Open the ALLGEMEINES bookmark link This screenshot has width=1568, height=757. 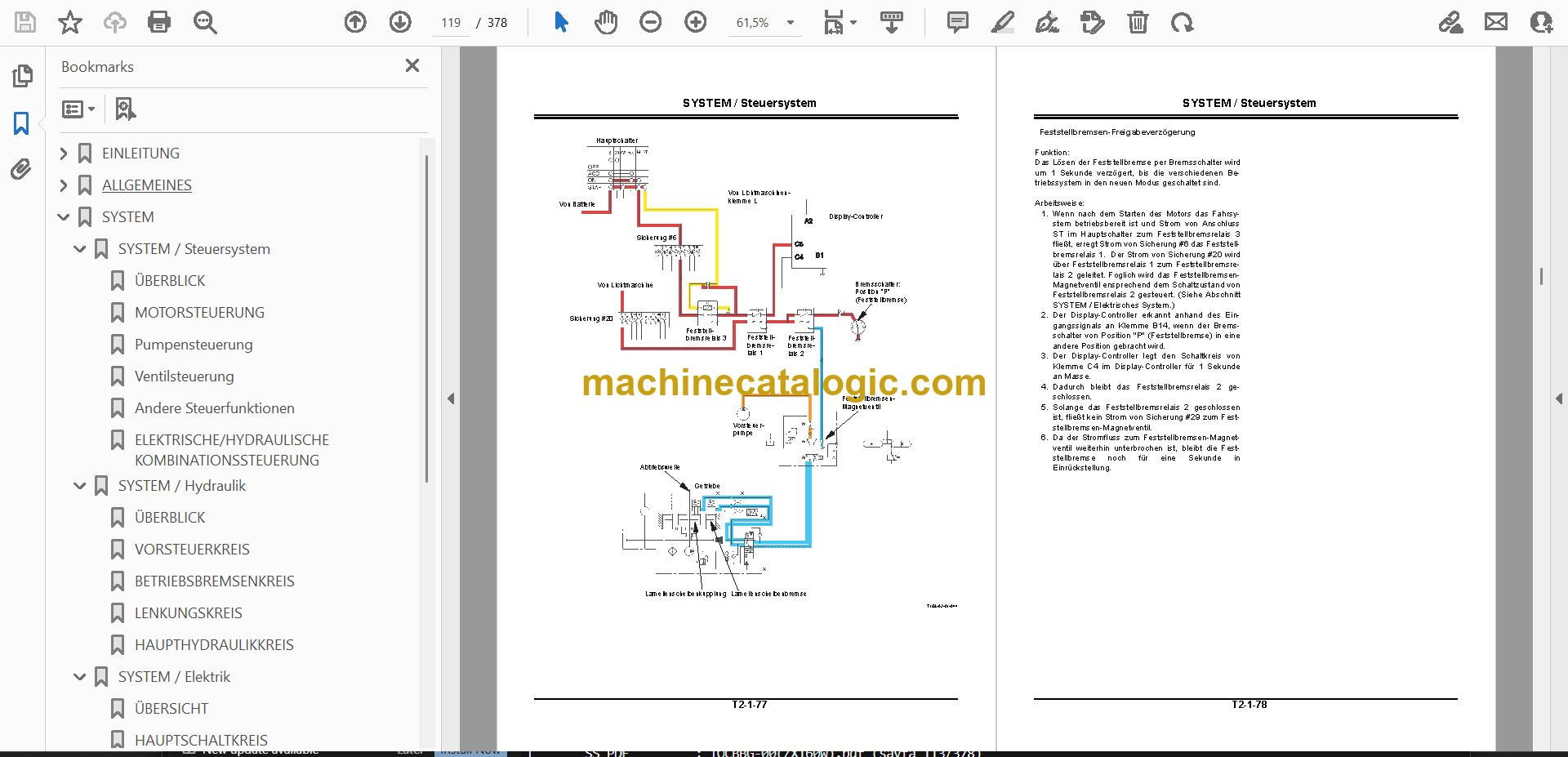coord(147,185)
